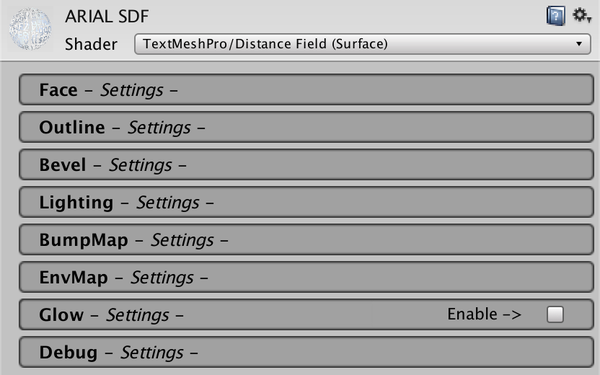Open the Bevel Settings section
Screen dimensions: 600x375
(306, 165)
